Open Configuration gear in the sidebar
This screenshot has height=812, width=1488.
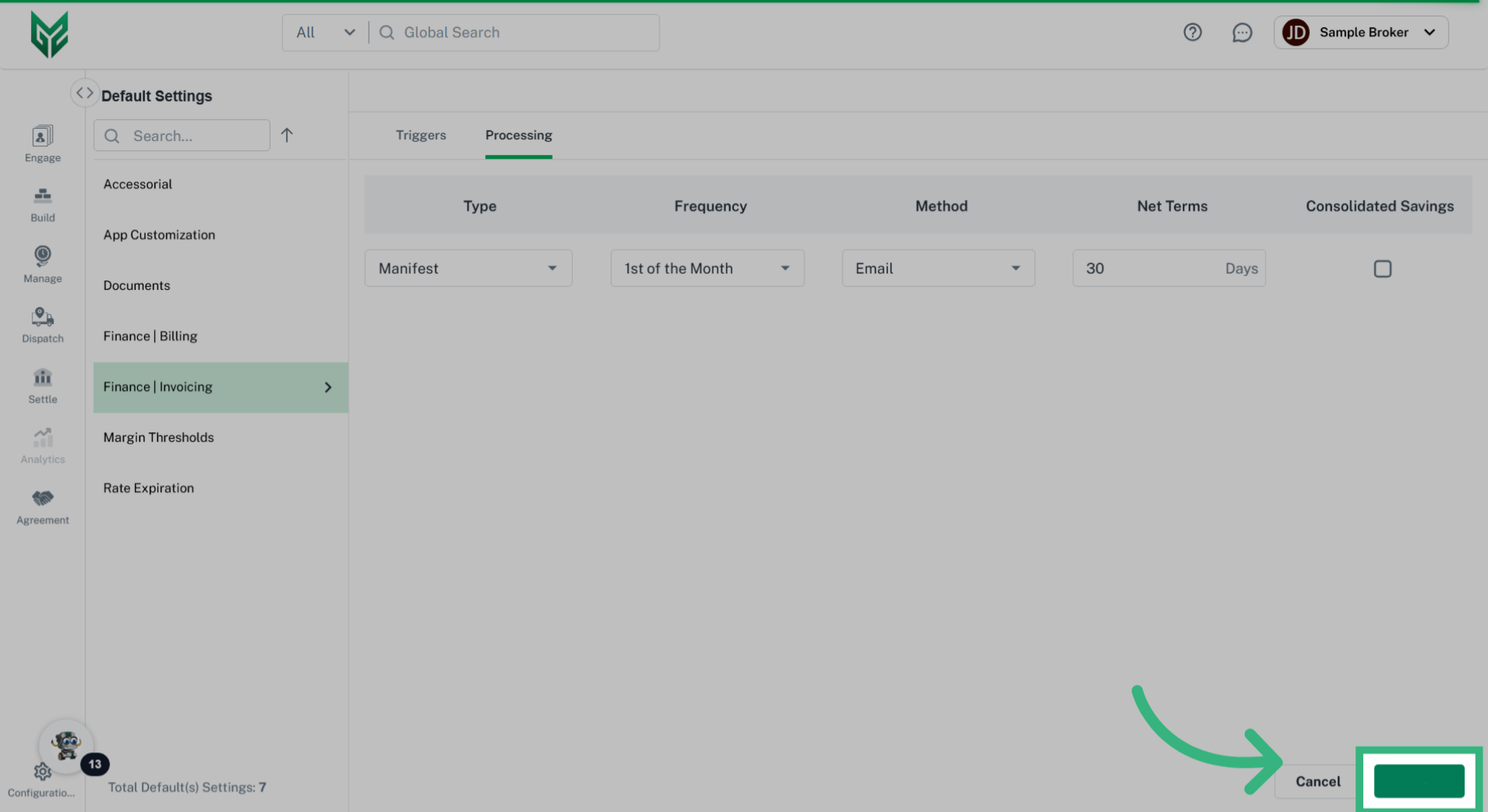(42, 780)
